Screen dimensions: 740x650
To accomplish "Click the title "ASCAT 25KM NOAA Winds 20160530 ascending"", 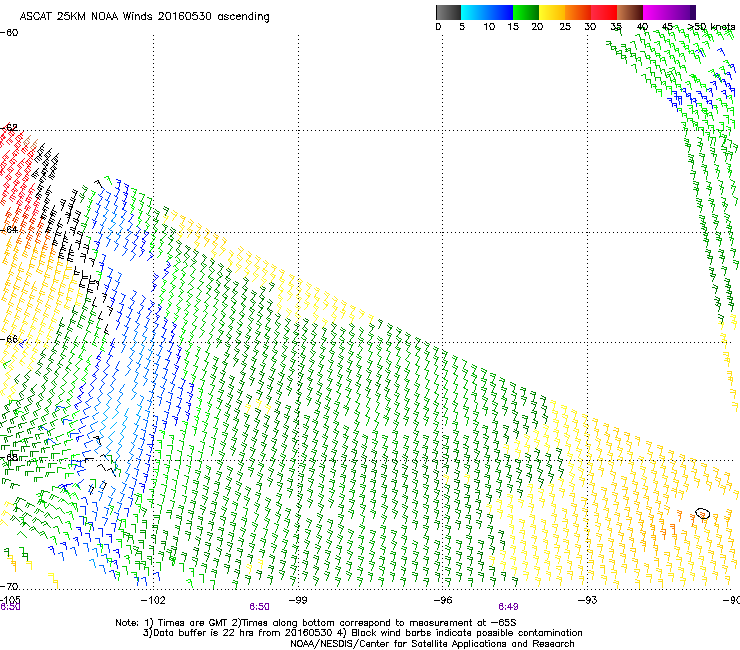I will [x=144, y=17].
